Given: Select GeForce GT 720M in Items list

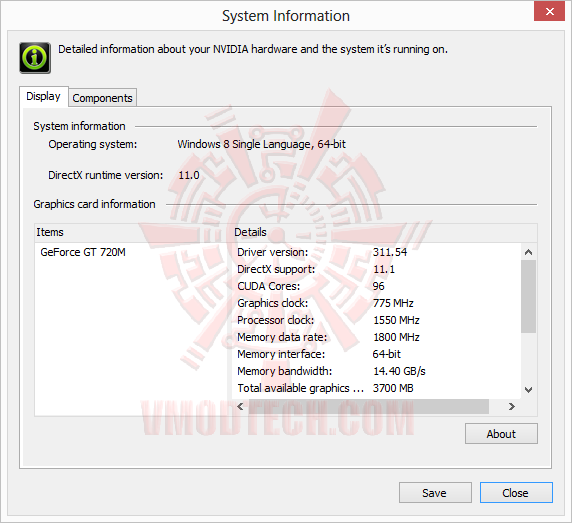Looking at the screenshot, I should 83,252.
